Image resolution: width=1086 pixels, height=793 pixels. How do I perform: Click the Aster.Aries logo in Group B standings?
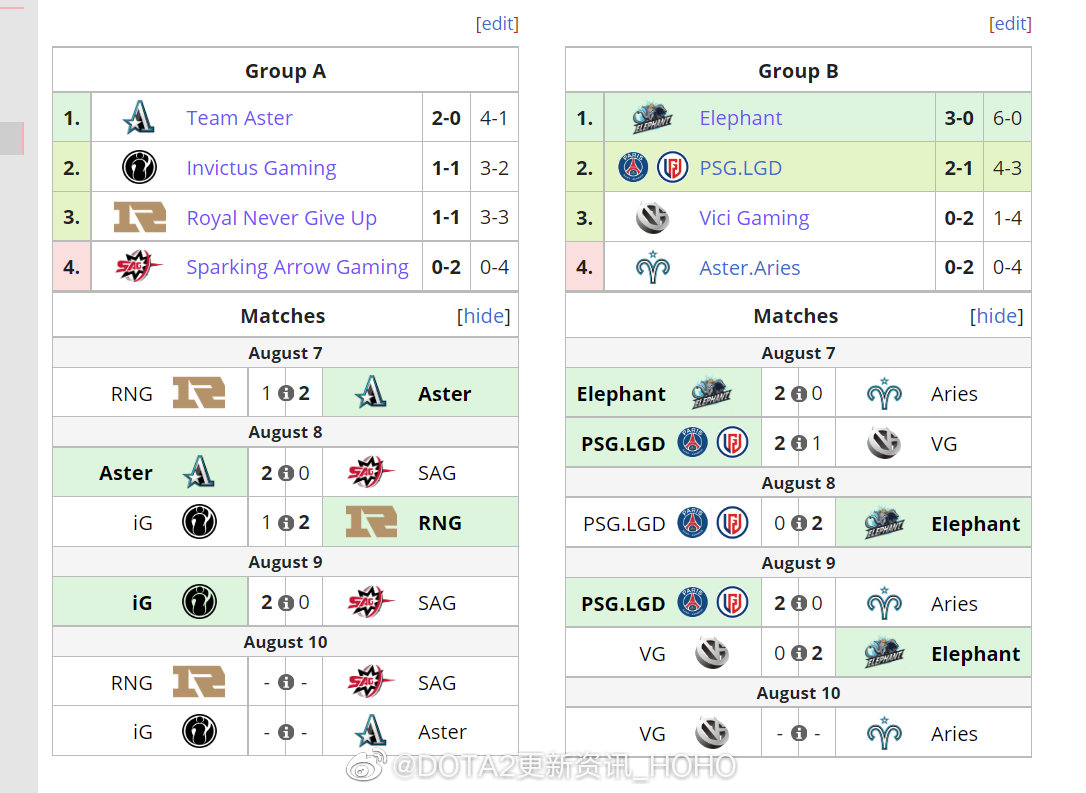click(652, 267)
